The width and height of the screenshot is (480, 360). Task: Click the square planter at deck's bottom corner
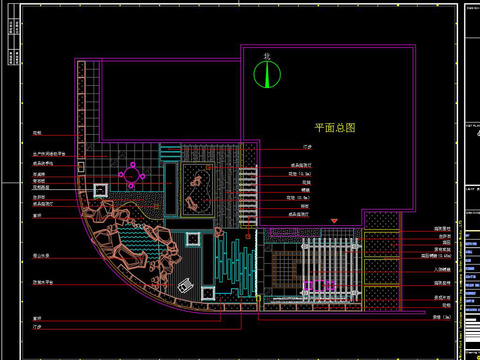[208, 293]
